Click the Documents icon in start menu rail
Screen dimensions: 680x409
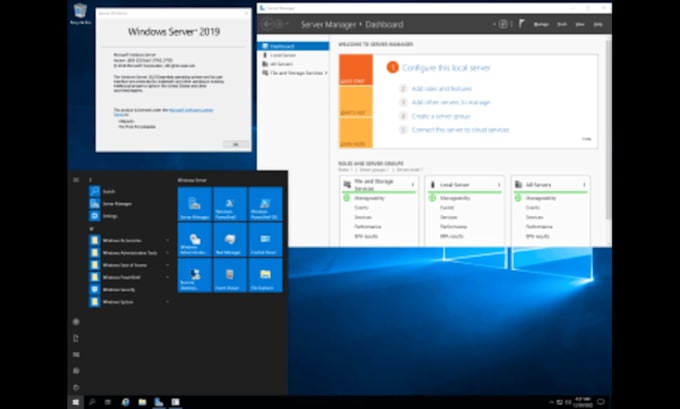tap(76, 338)
